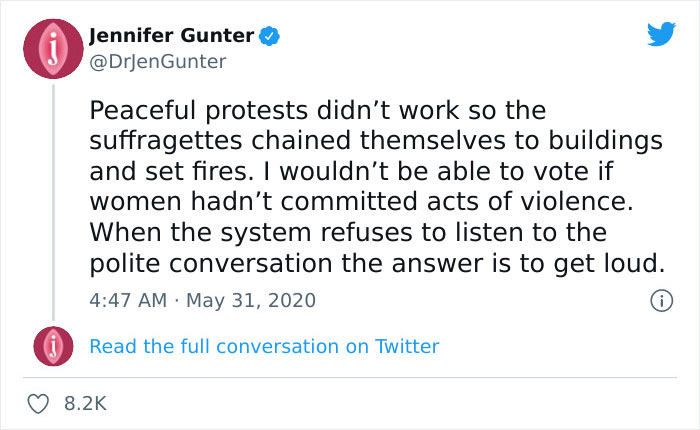Click the blue verified badge
Screen dimensions: 700x430
click(269, 37)
